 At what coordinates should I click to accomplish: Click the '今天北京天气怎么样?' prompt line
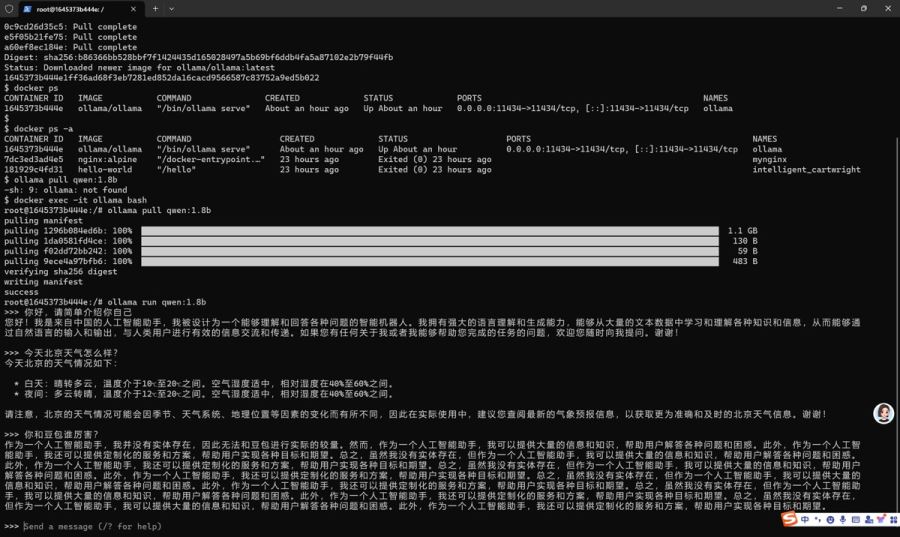(61, 353)
